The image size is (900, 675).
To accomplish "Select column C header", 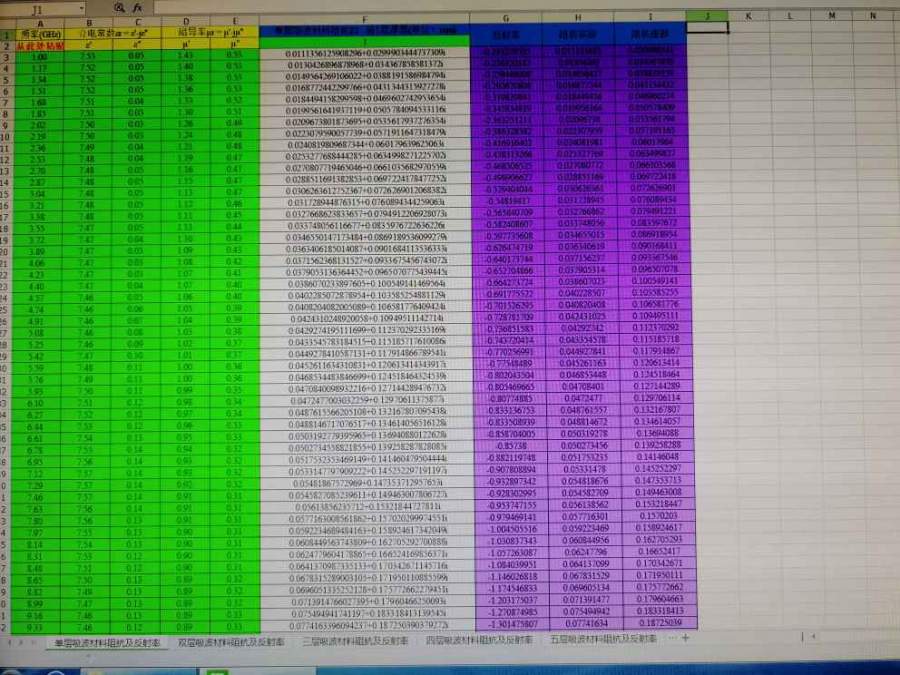I will tap(138, 22).
